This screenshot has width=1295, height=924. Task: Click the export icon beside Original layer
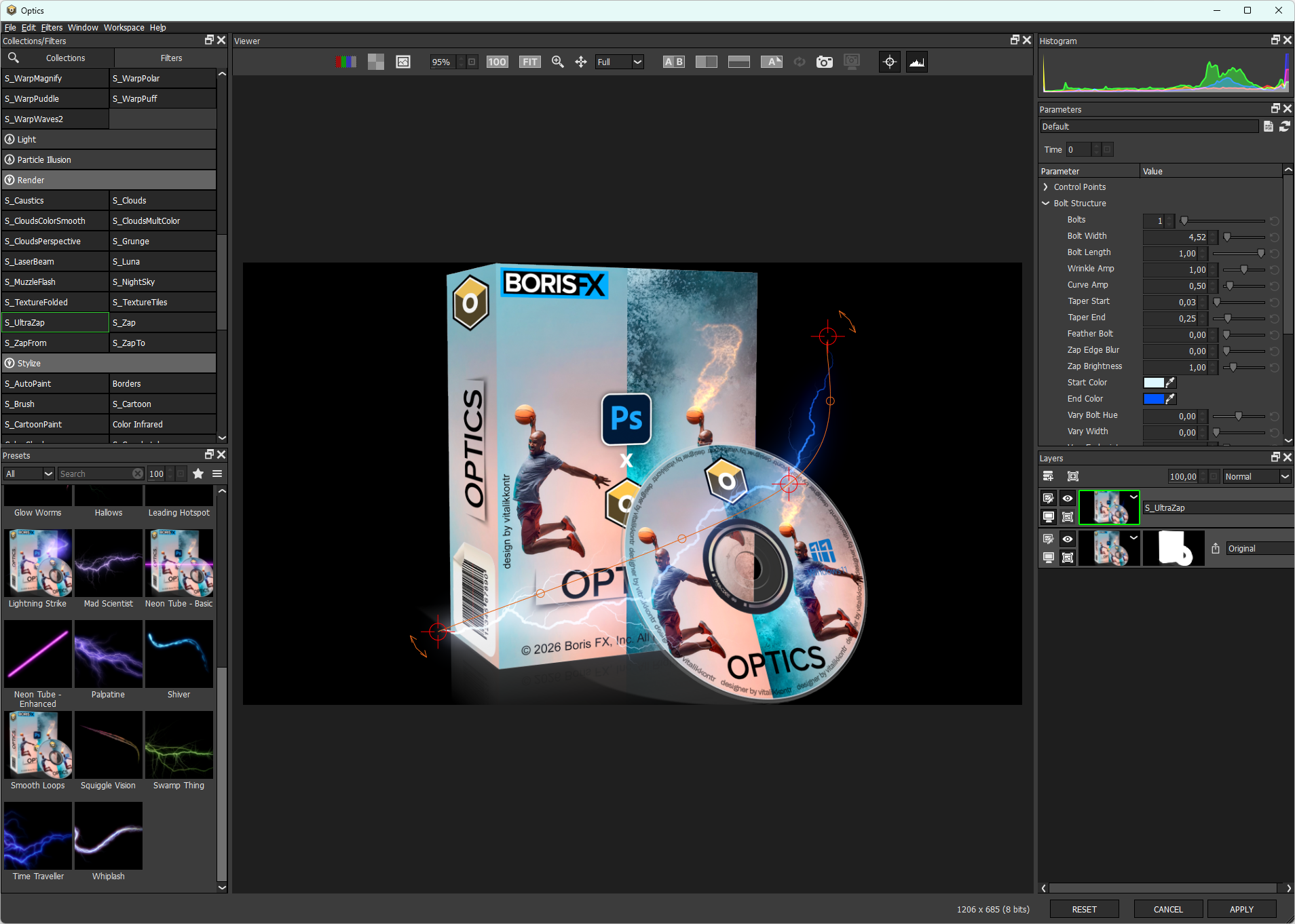click(x=1216, y=548)
